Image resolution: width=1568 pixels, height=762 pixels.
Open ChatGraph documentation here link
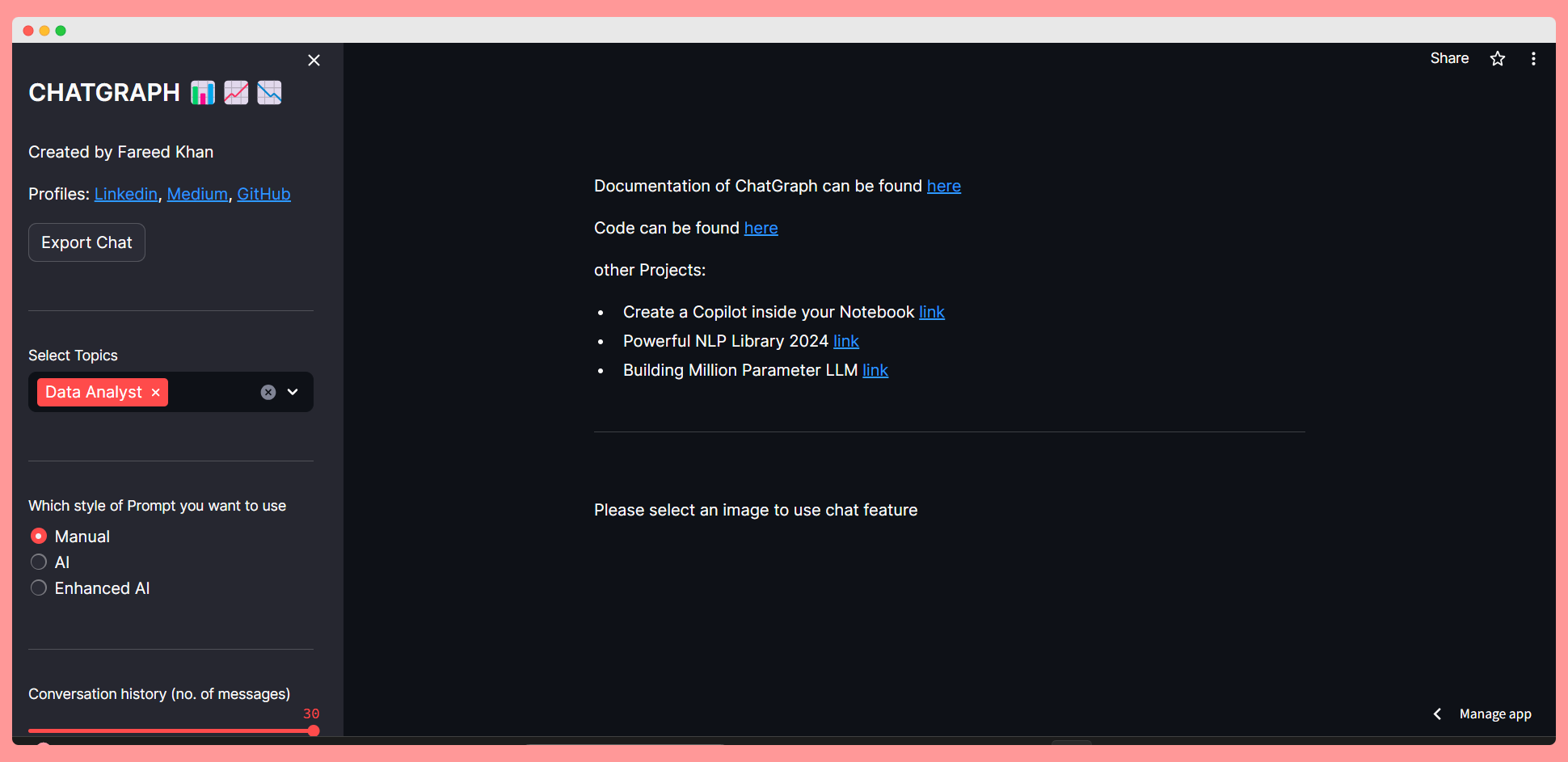[944, 186]
